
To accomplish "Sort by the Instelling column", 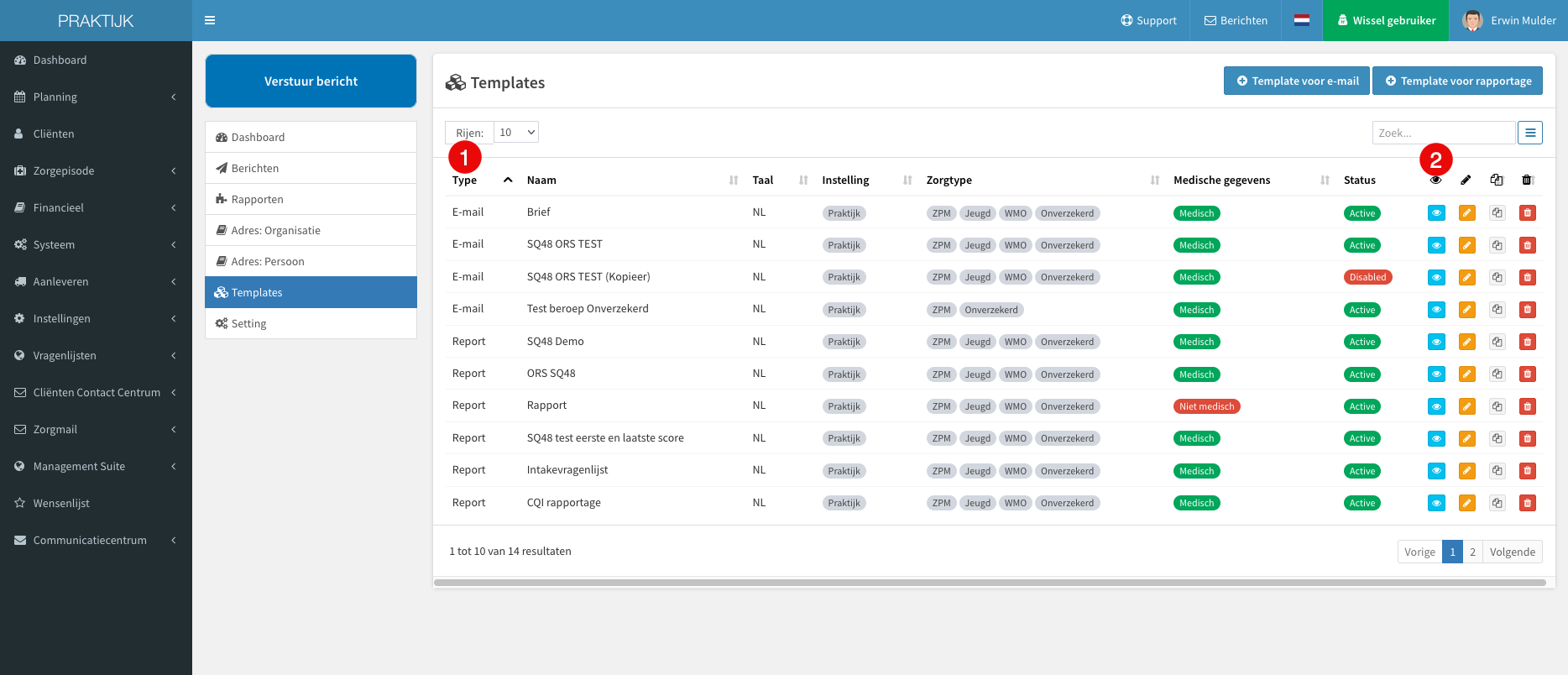I will click(867, 180).
